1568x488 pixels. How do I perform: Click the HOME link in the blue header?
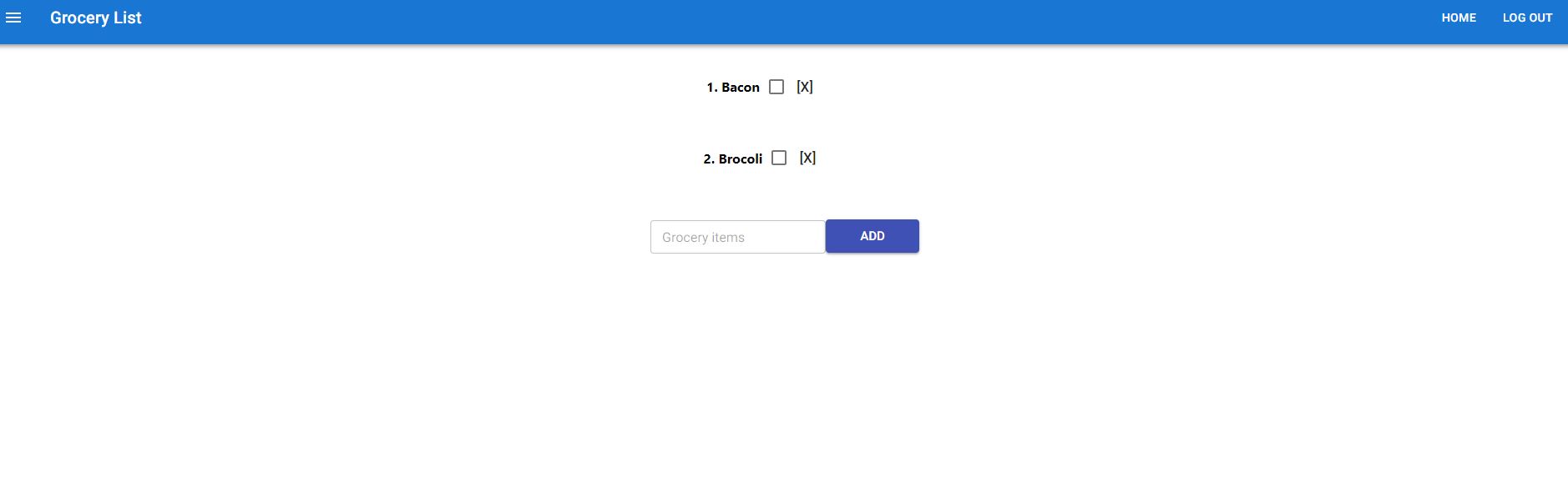pos(1459,18)
